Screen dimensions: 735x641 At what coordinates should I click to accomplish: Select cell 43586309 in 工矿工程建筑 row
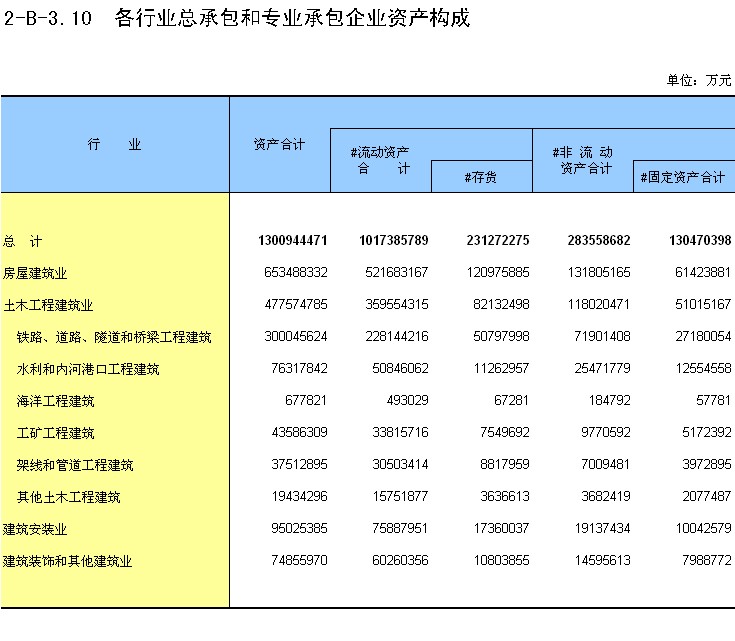pos(299,432)
